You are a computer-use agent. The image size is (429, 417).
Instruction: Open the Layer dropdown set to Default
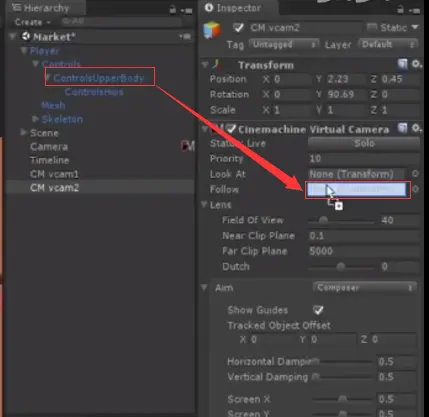[x=388, y=44]
